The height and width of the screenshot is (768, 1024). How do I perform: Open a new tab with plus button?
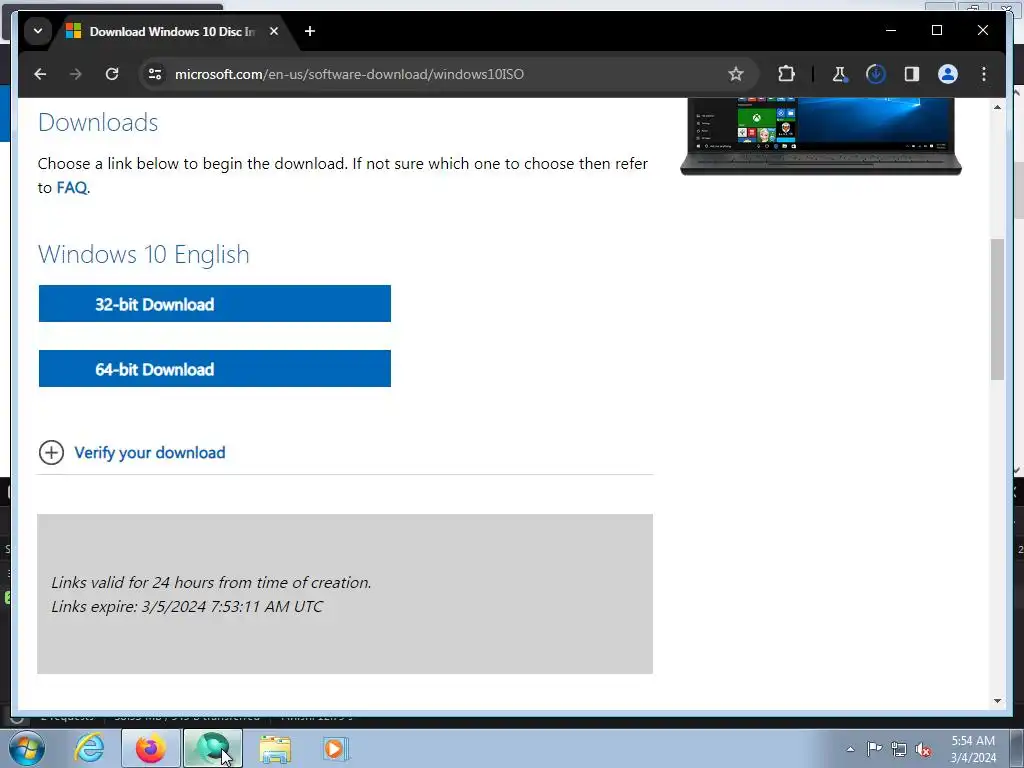point(310,31)
